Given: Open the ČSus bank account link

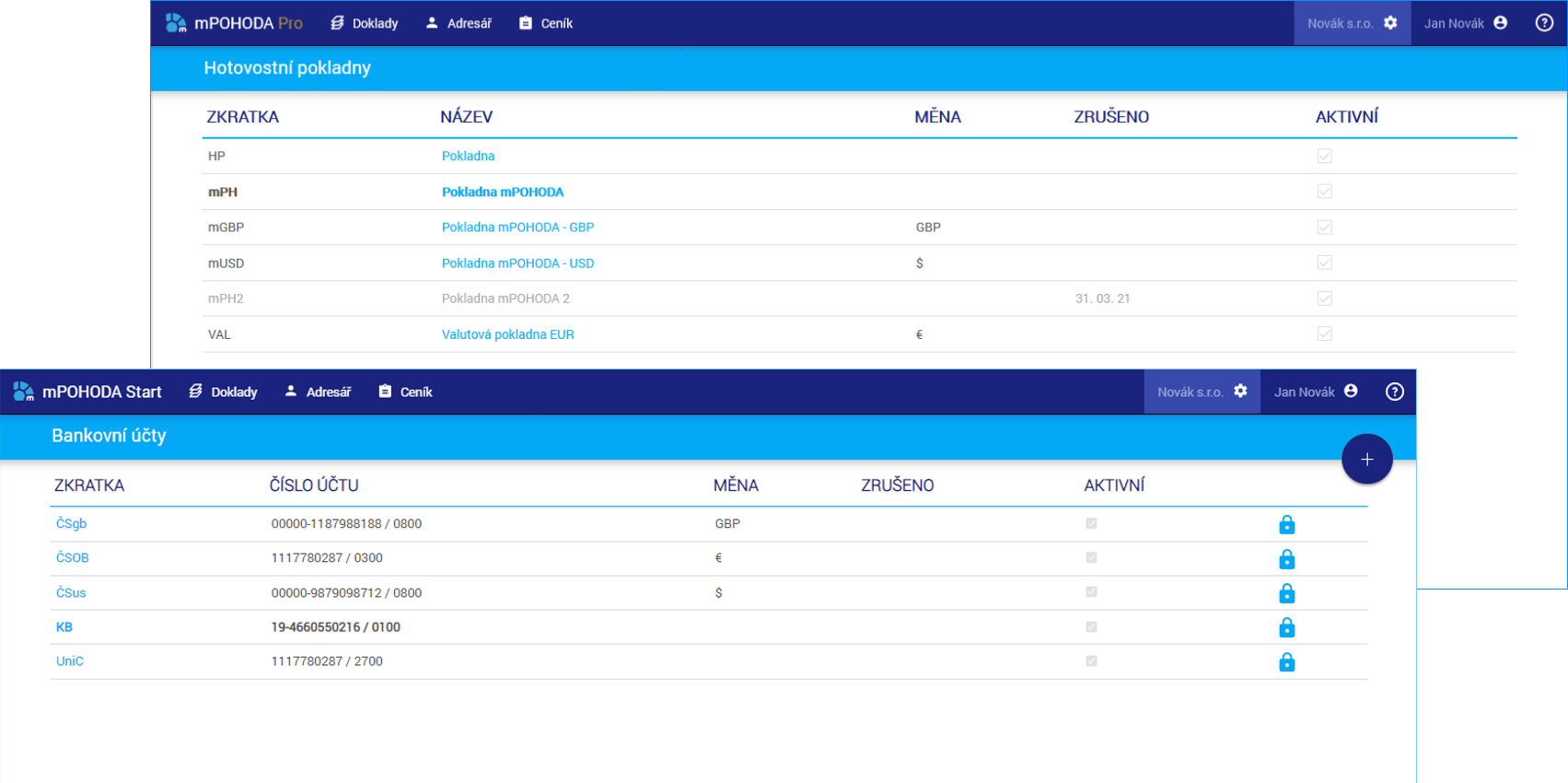Looking at the screenshot, I should click(x=71, y=592).
